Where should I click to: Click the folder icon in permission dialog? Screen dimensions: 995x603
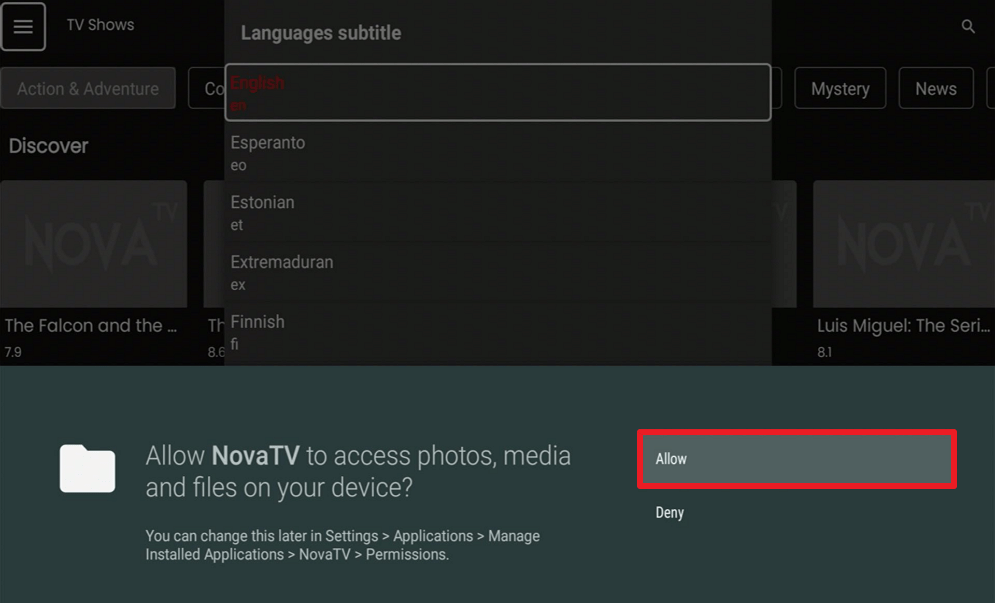point(88,468)
